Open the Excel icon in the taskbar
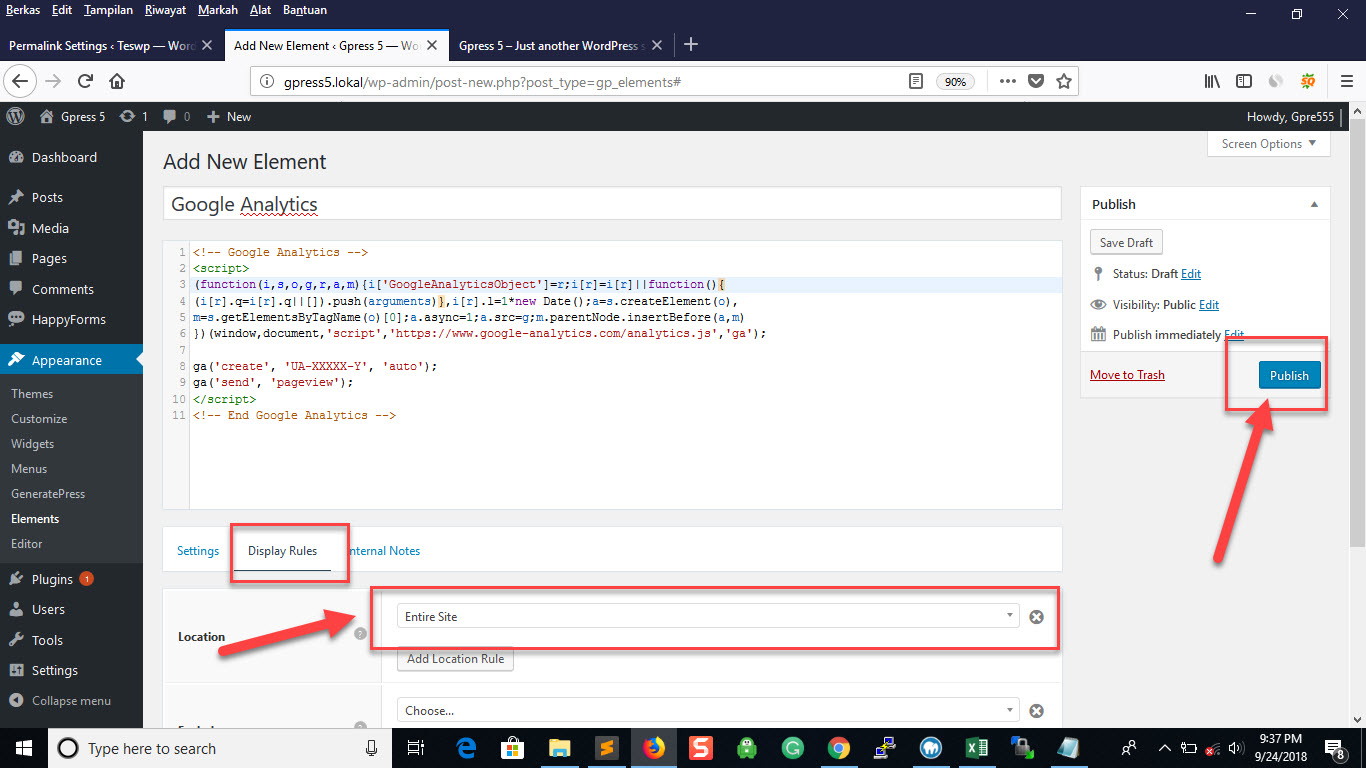The width and height of the screenshot is (1366, 768). pyautogui.click(x=976, y=748)
